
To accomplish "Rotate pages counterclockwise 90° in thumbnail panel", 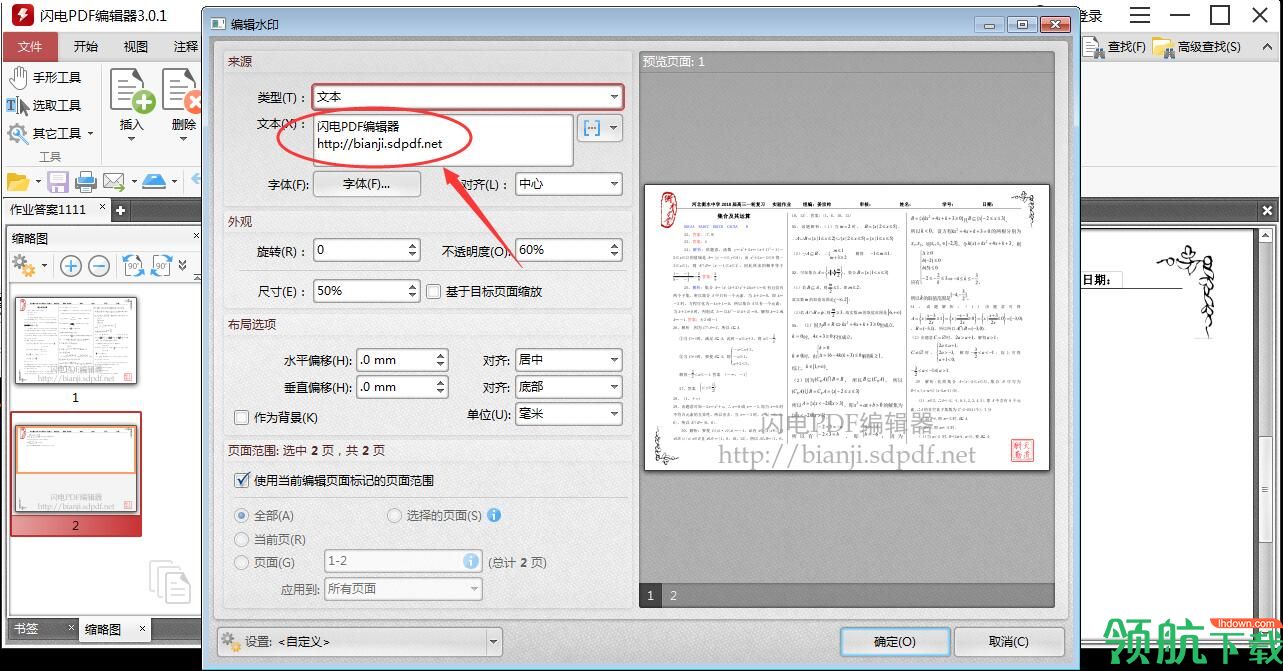I will pyautogui.click(x=133, y=266).
